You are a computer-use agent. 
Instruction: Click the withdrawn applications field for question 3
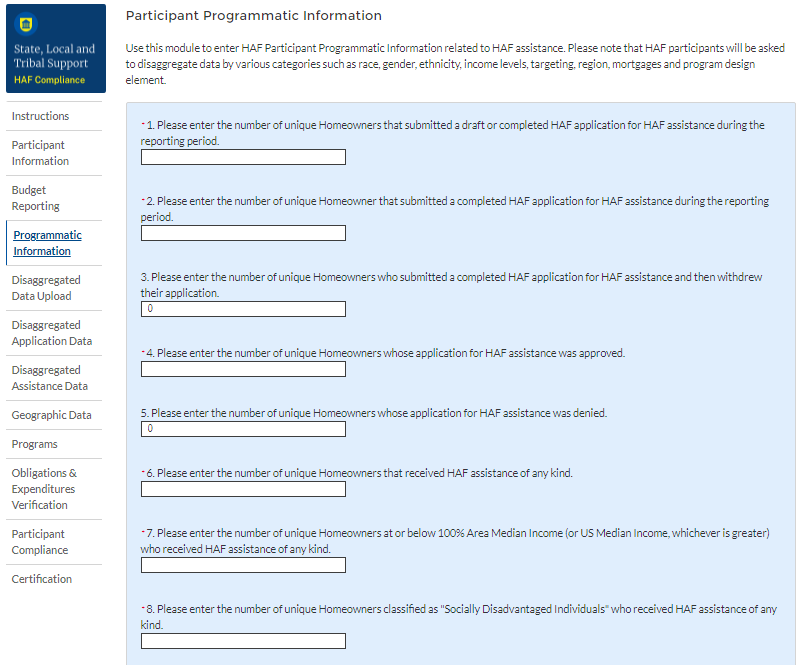point(243,309)
